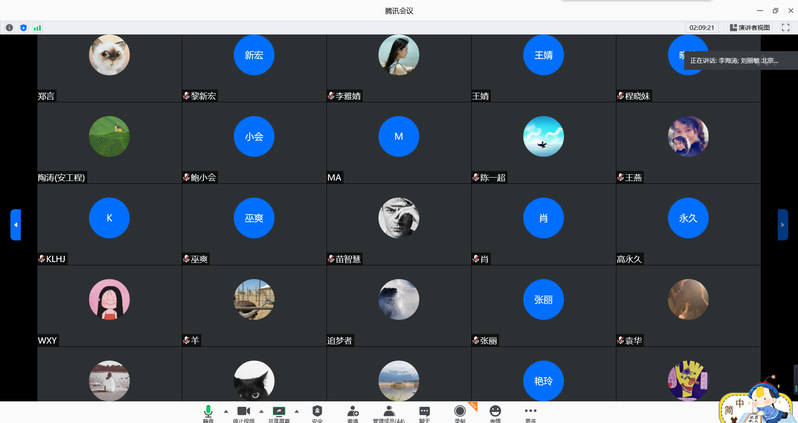Click the share screen icon
This screenshot has height=423, width=798.
click(x=279, y=411)
